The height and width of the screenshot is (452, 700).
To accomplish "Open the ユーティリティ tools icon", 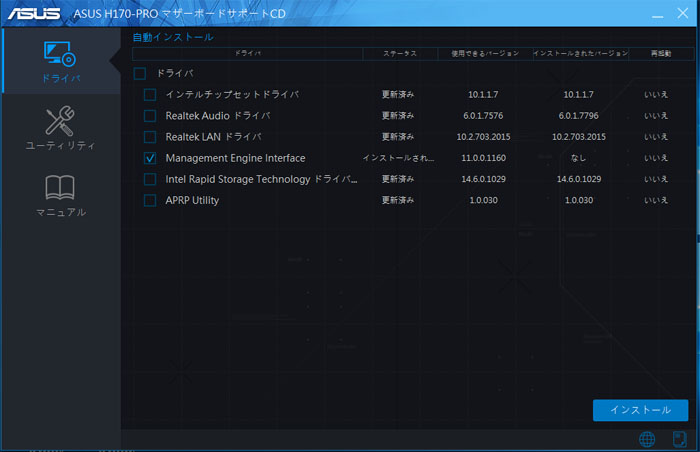I will (60, 121).
